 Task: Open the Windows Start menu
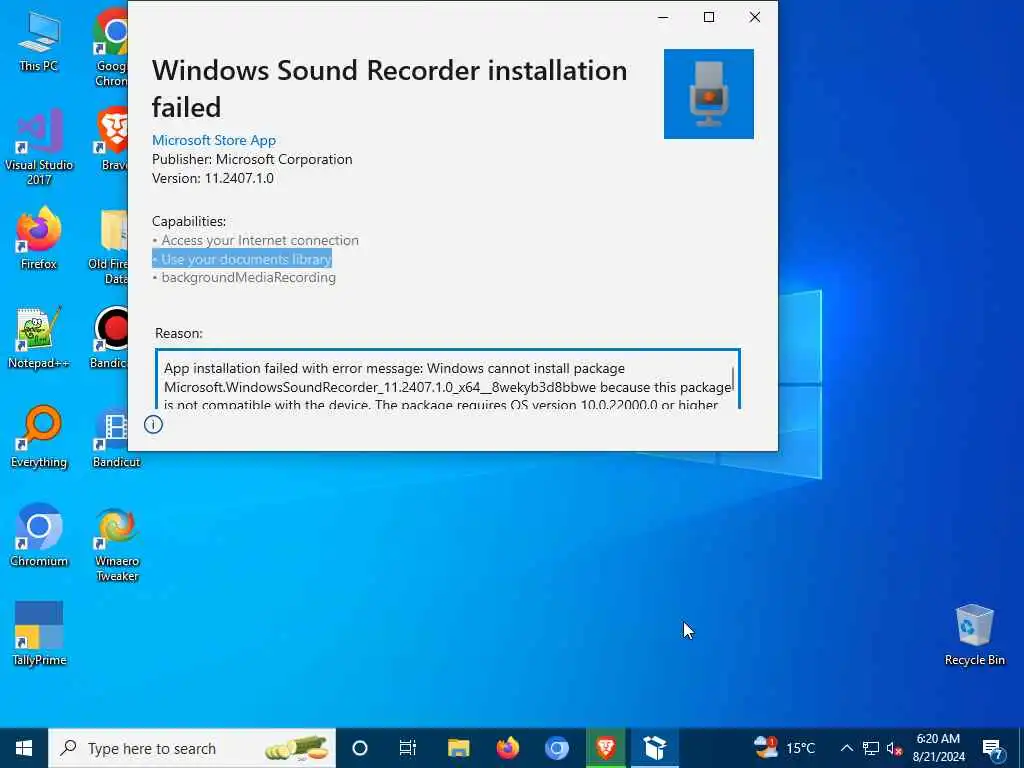tap(24, 748)
